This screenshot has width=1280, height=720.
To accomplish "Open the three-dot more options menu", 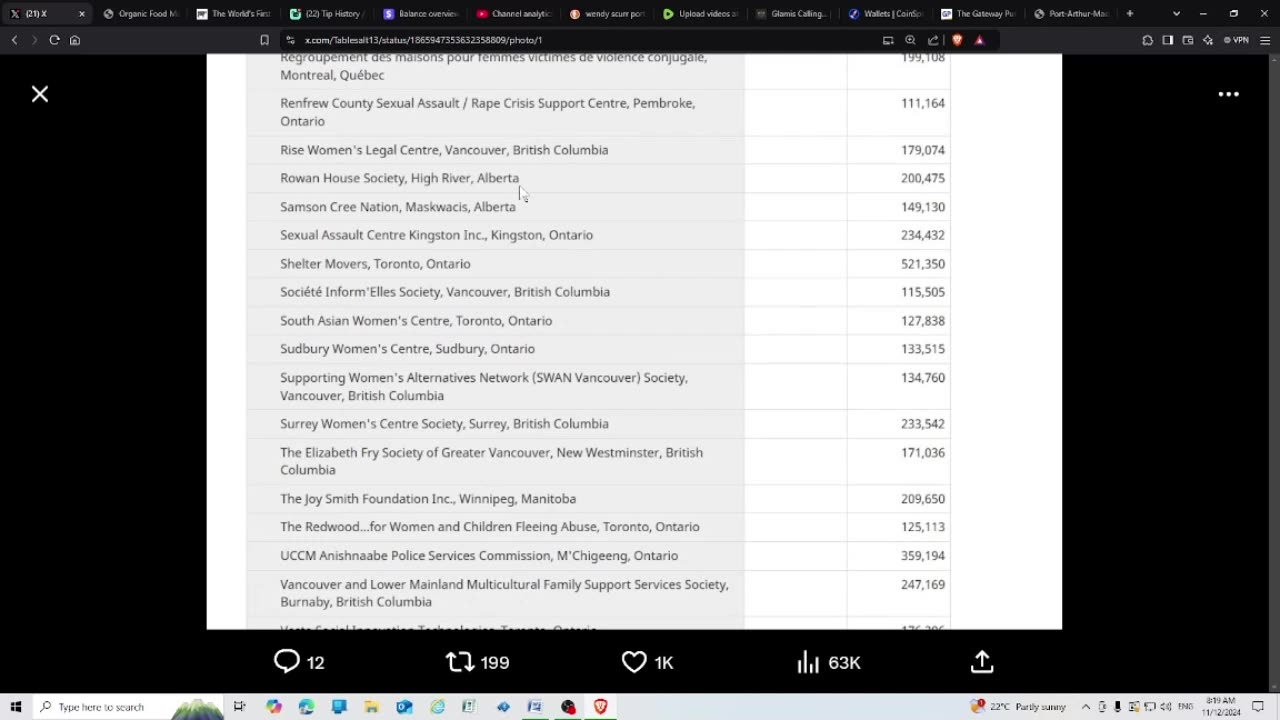I will 1229,94.
